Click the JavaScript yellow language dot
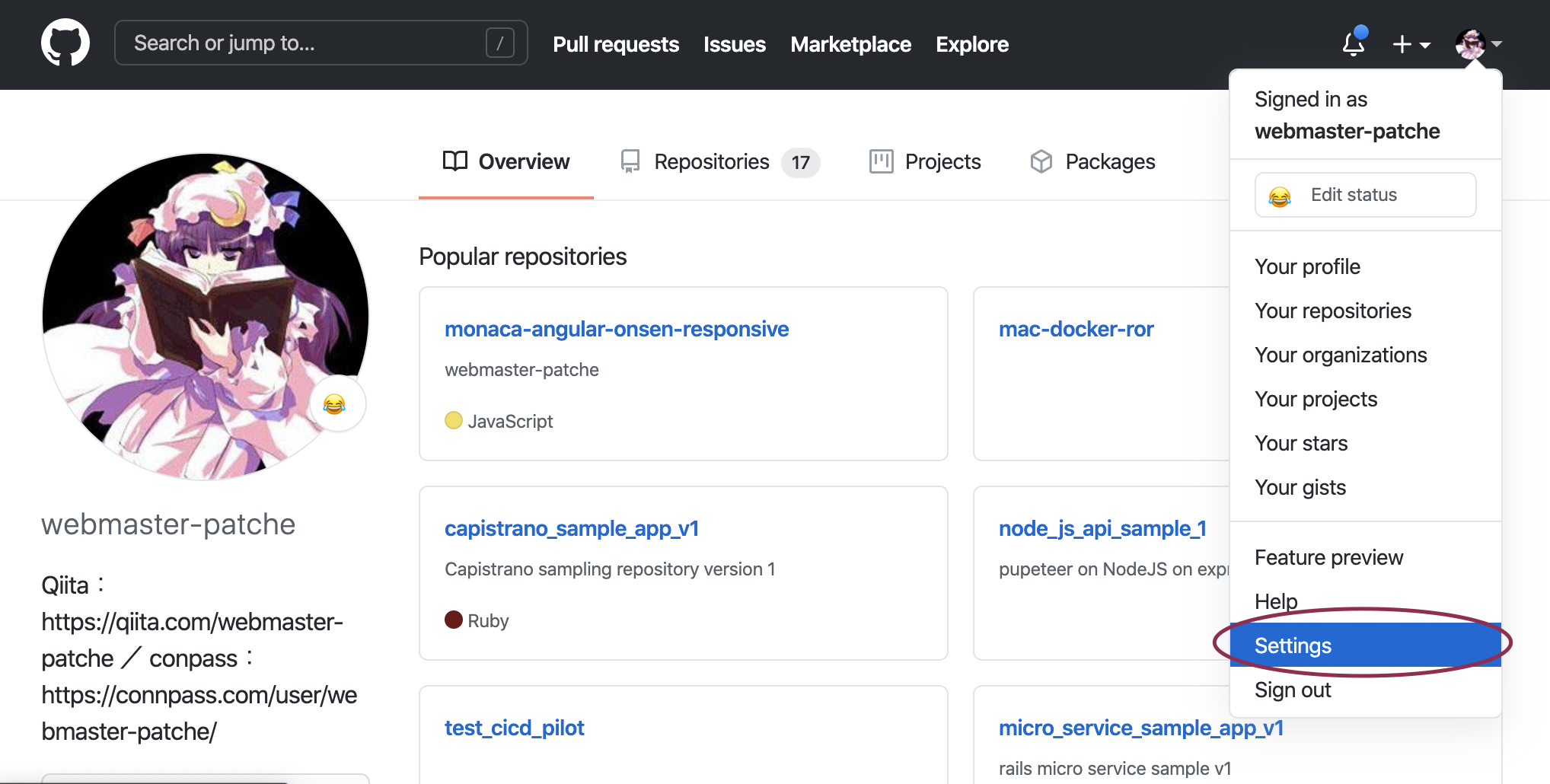The image size is (1550, 784). pyautogui.click(x=454, y=420)
